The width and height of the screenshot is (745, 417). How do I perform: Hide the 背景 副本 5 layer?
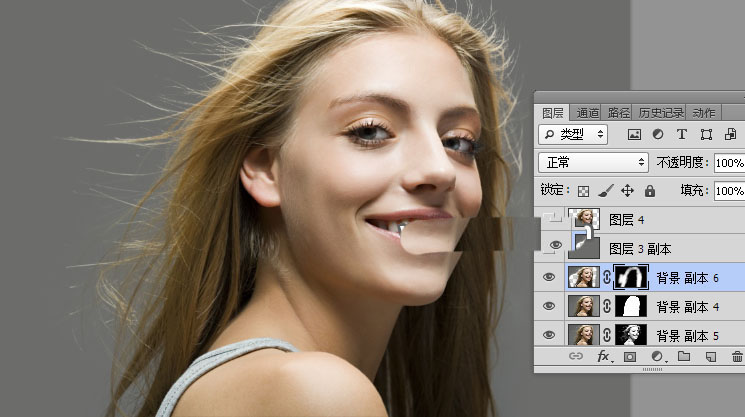550,334
